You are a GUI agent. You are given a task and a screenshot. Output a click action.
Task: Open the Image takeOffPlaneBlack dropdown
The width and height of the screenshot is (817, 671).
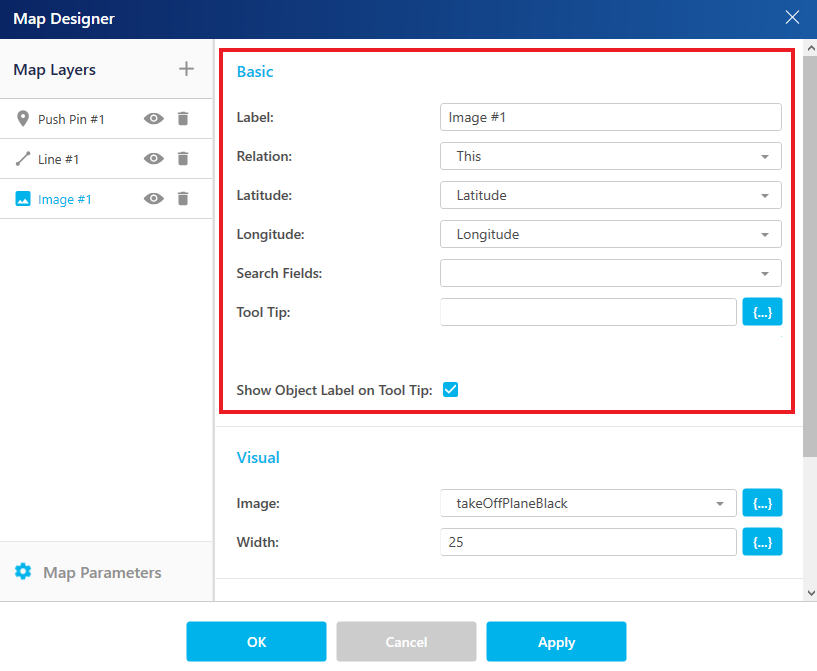pyautogui.click(x=588, y=503)
